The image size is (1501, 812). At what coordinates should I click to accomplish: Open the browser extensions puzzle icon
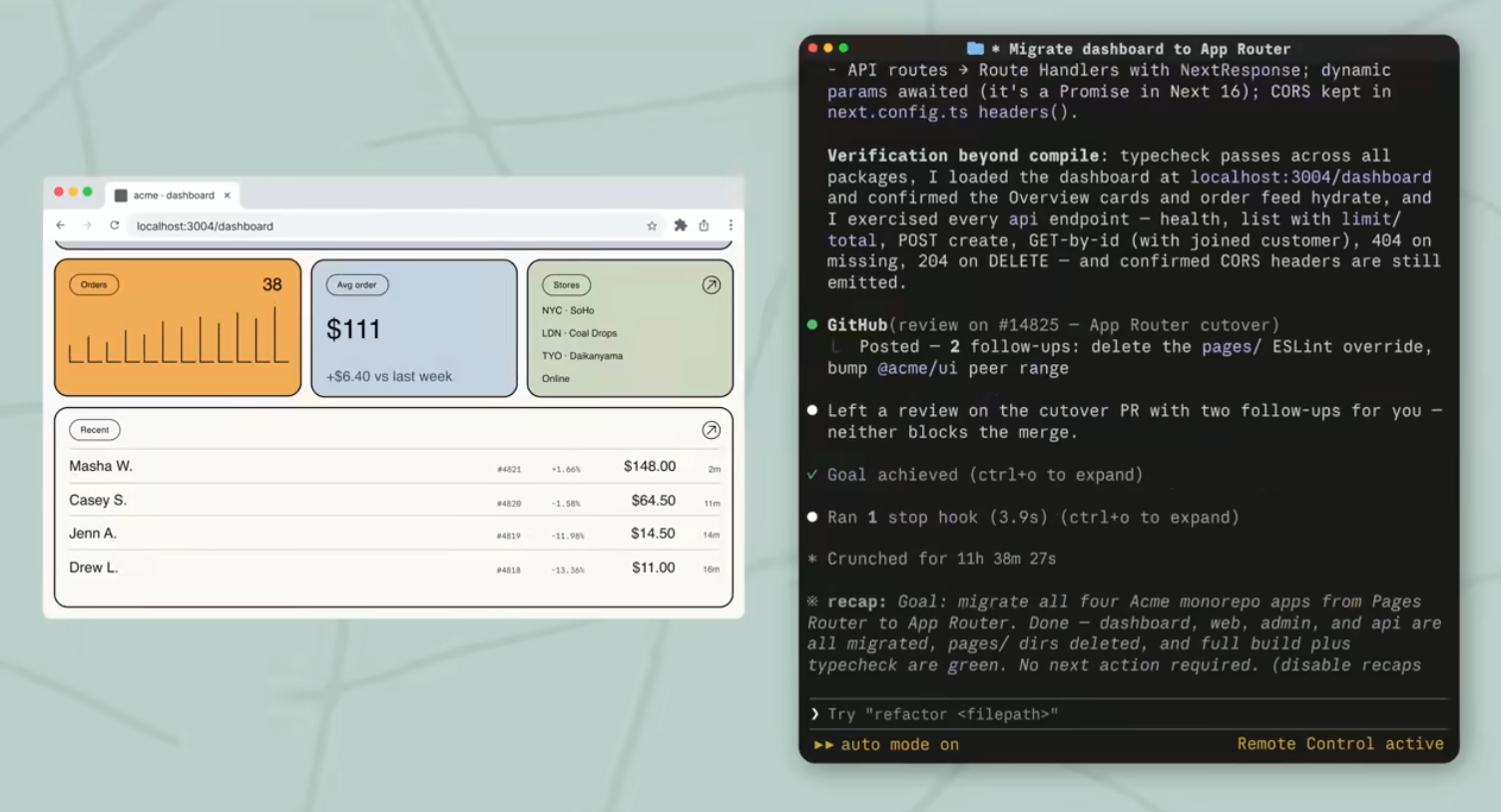click(x=681, y=225)
